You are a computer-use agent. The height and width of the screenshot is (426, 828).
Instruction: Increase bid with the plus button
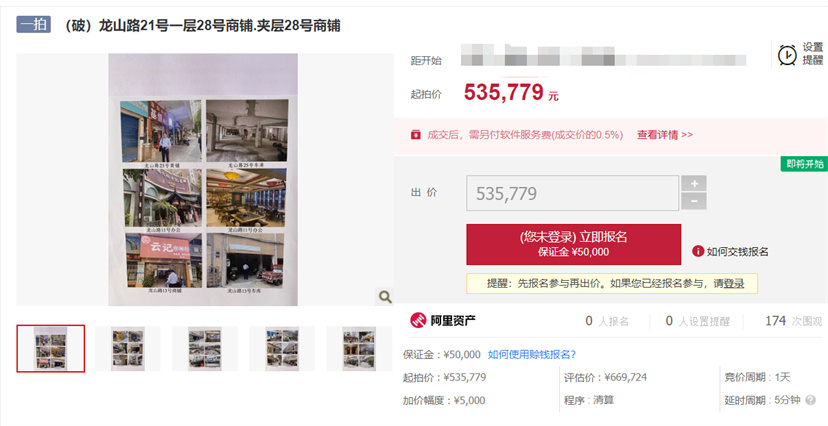click(694, 183)
